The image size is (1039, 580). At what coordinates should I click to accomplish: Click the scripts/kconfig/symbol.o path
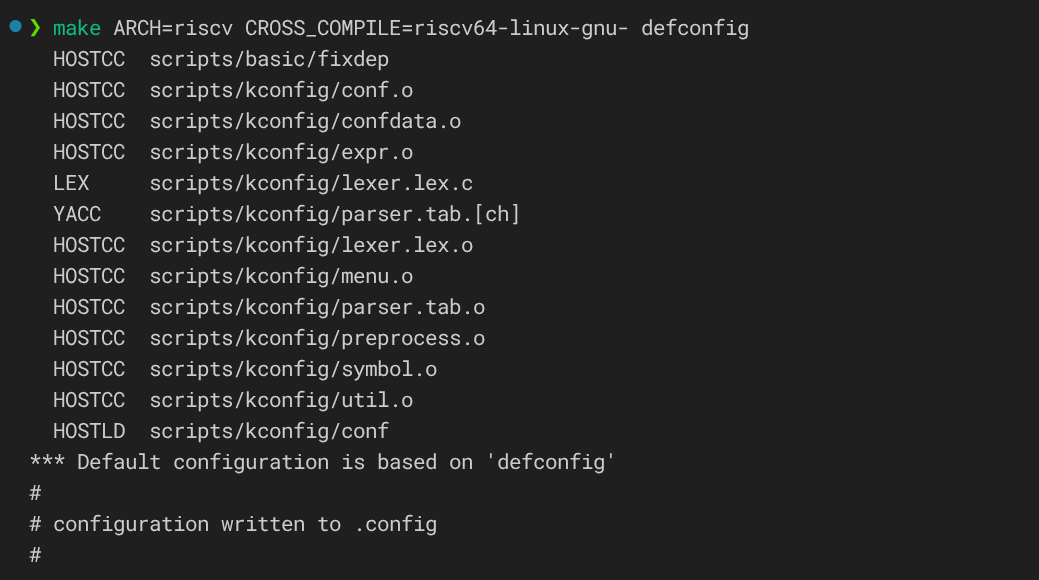click(x=293, y=369)
